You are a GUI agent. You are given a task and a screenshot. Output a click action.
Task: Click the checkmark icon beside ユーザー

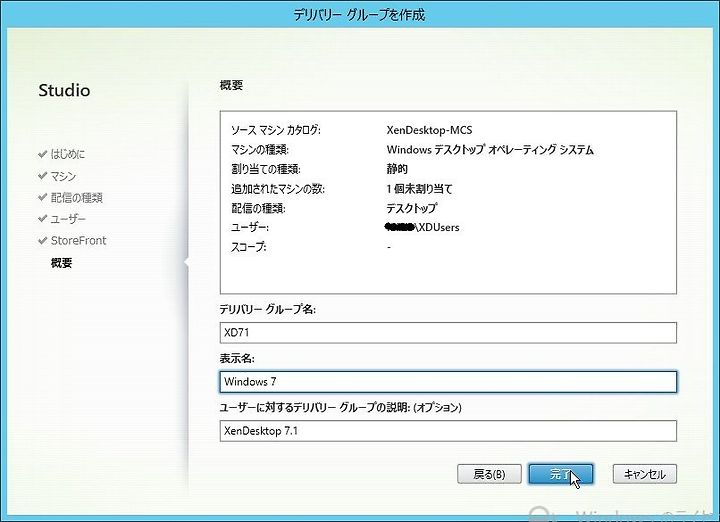pyautogui.click(x=43, y=218)
